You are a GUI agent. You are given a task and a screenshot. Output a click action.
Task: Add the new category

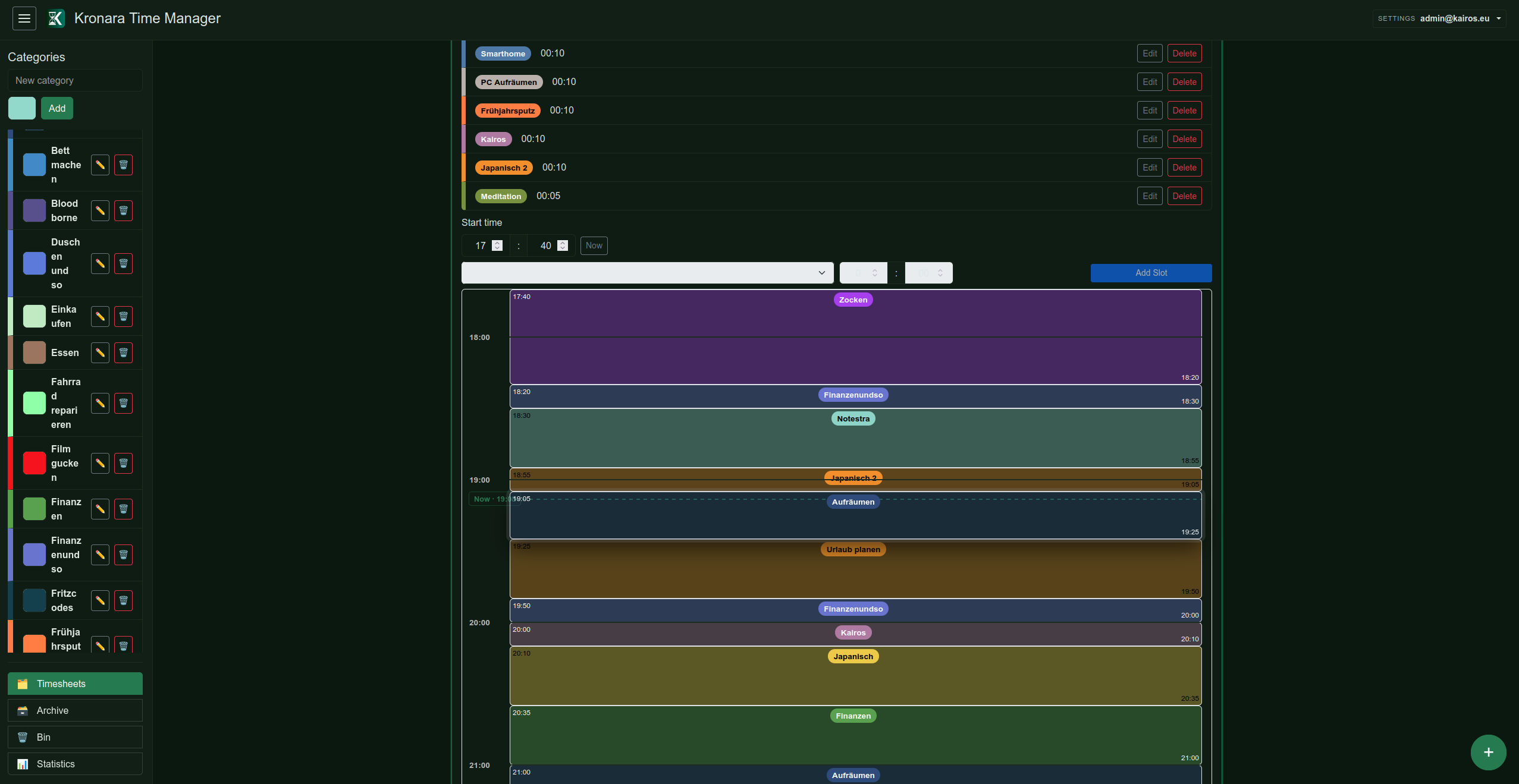tap(57, 108)
